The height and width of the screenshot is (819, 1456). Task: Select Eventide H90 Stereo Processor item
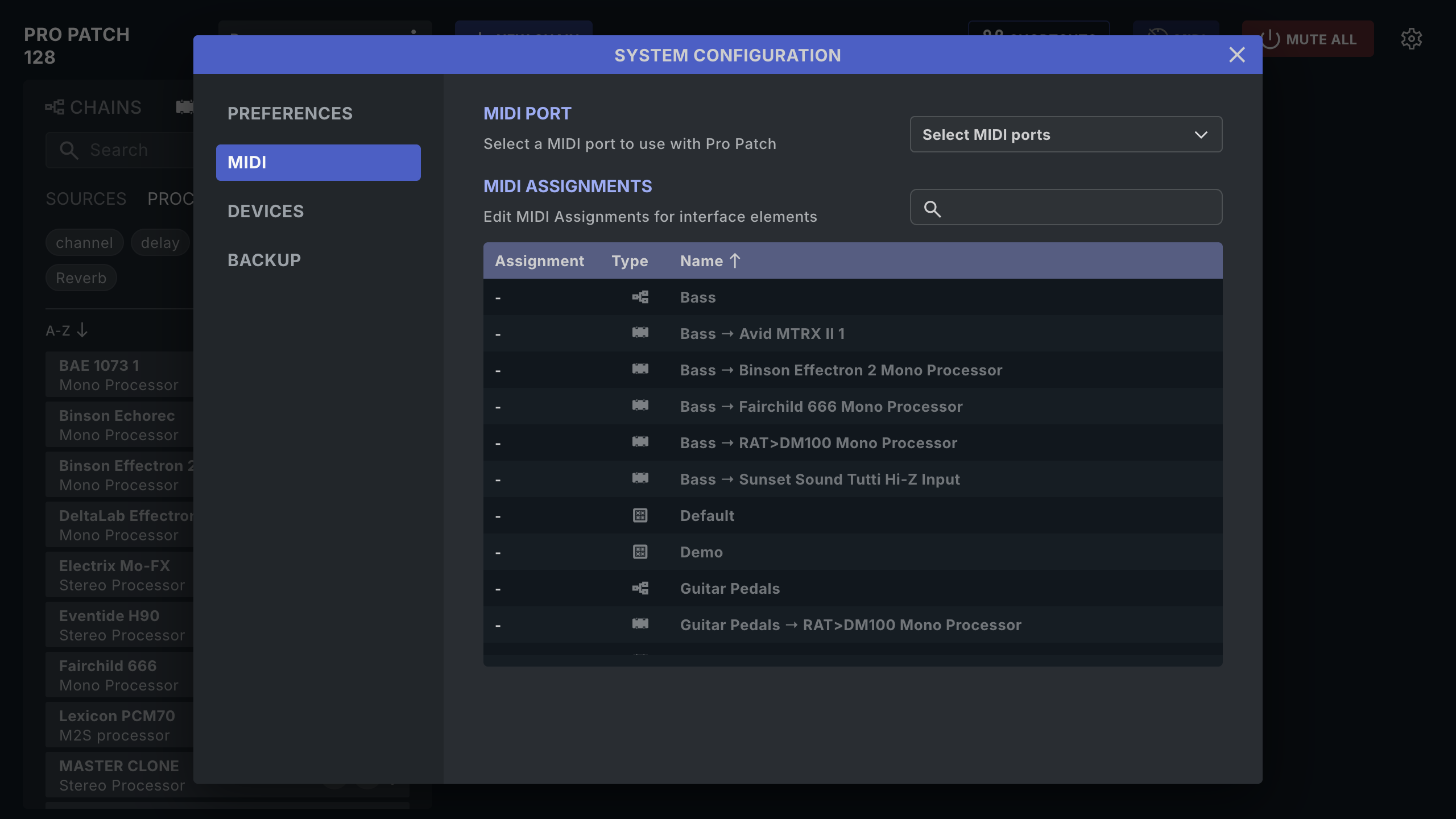119,625
